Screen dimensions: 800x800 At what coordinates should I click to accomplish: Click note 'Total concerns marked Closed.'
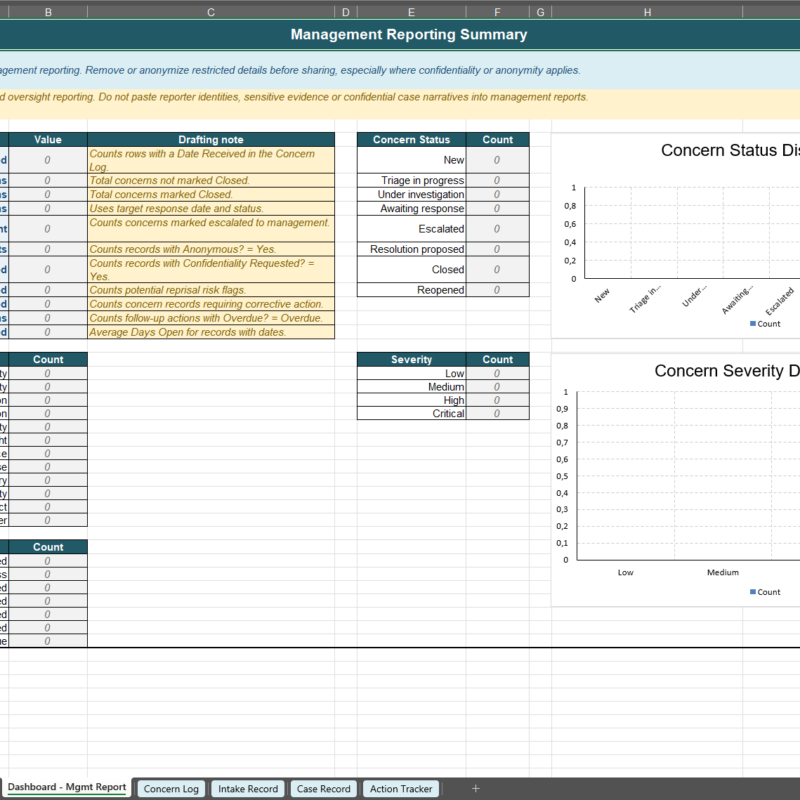pos(211,194)
